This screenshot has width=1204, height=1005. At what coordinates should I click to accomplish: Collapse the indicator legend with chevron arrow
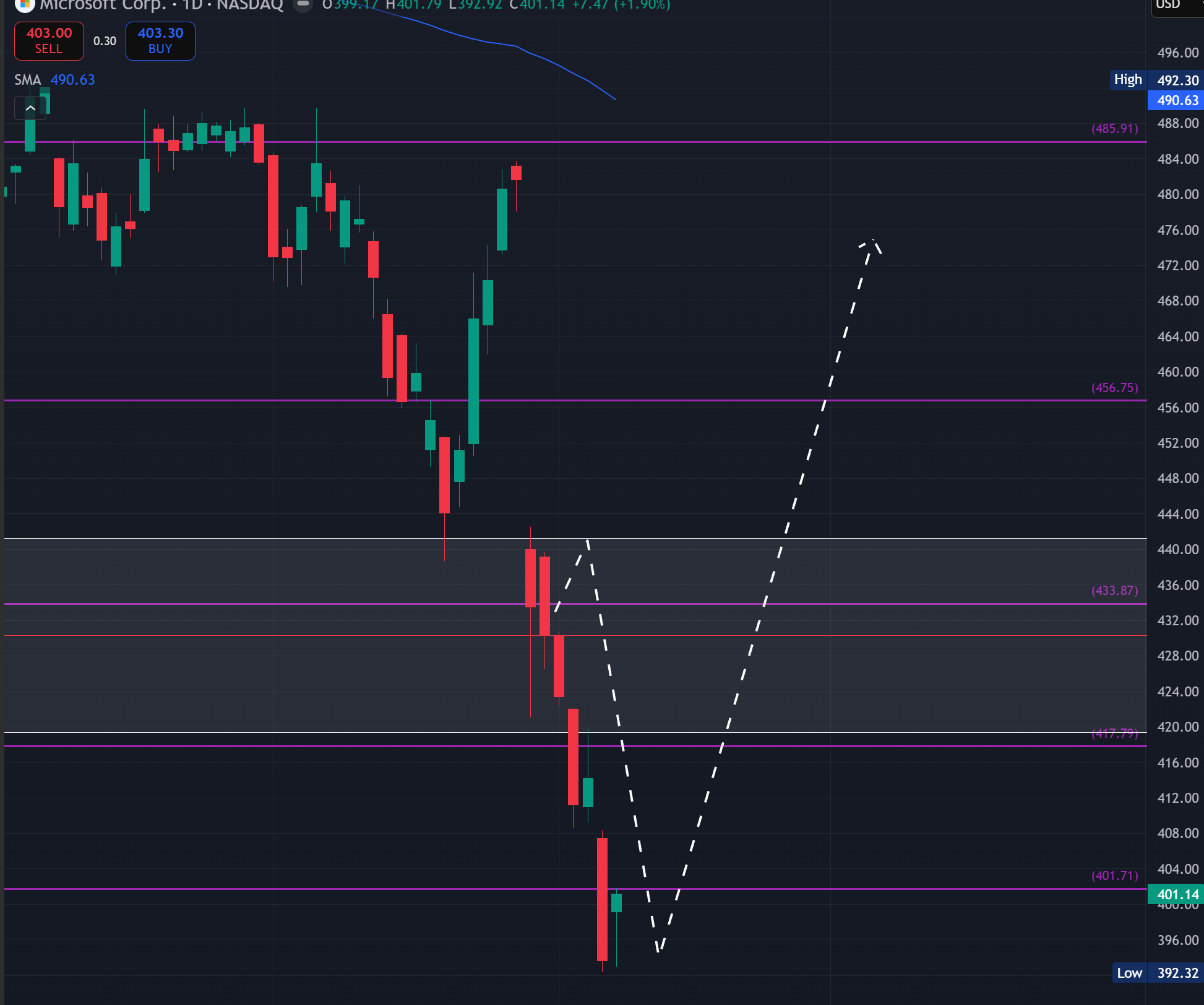tap(30, 108)
